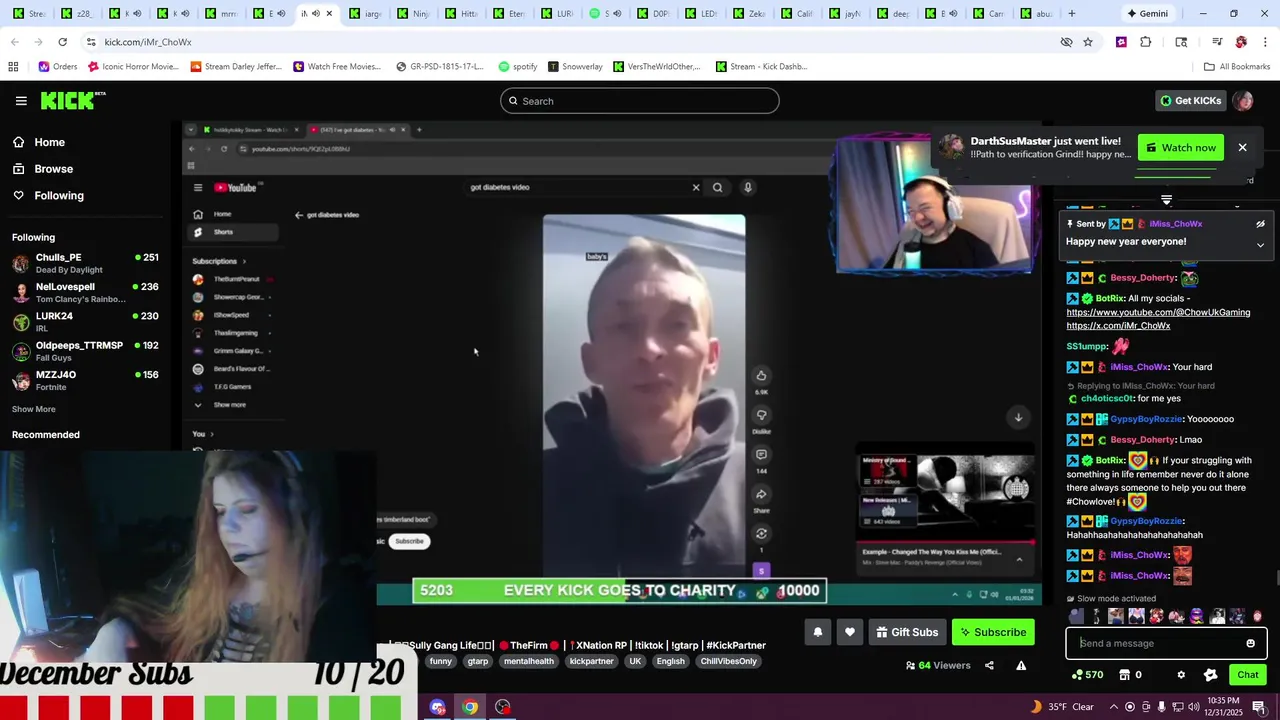Focus the Kick search box

pos(640,101)
